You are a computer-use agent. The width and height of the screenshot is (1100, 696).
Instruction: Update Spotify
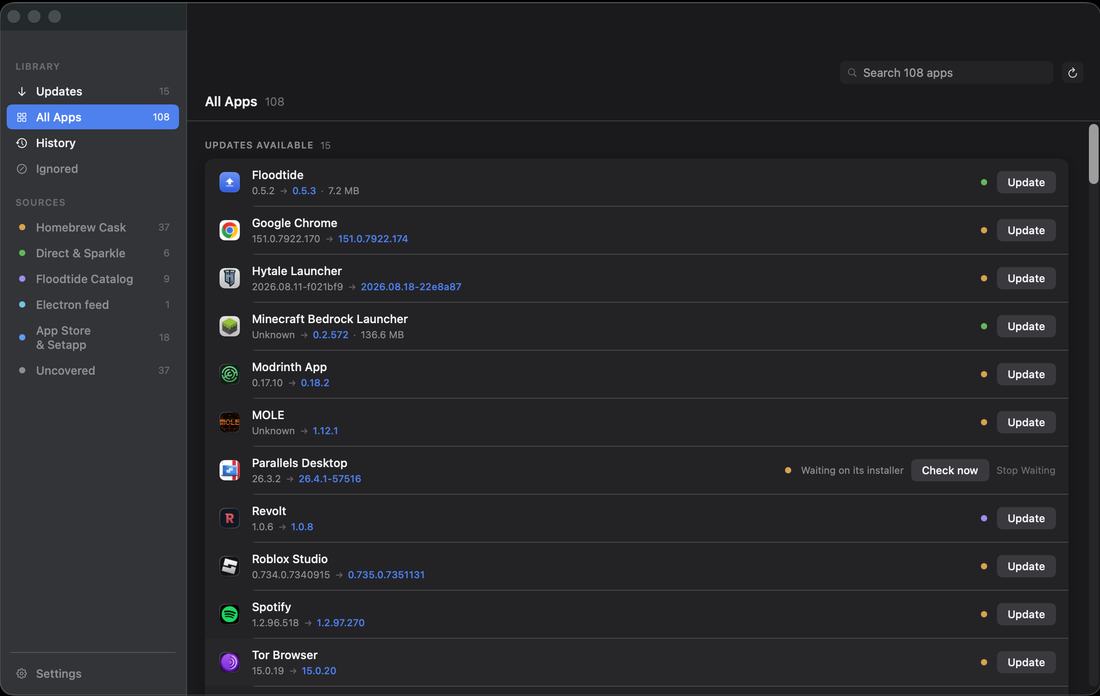(x=1026, y=615)
